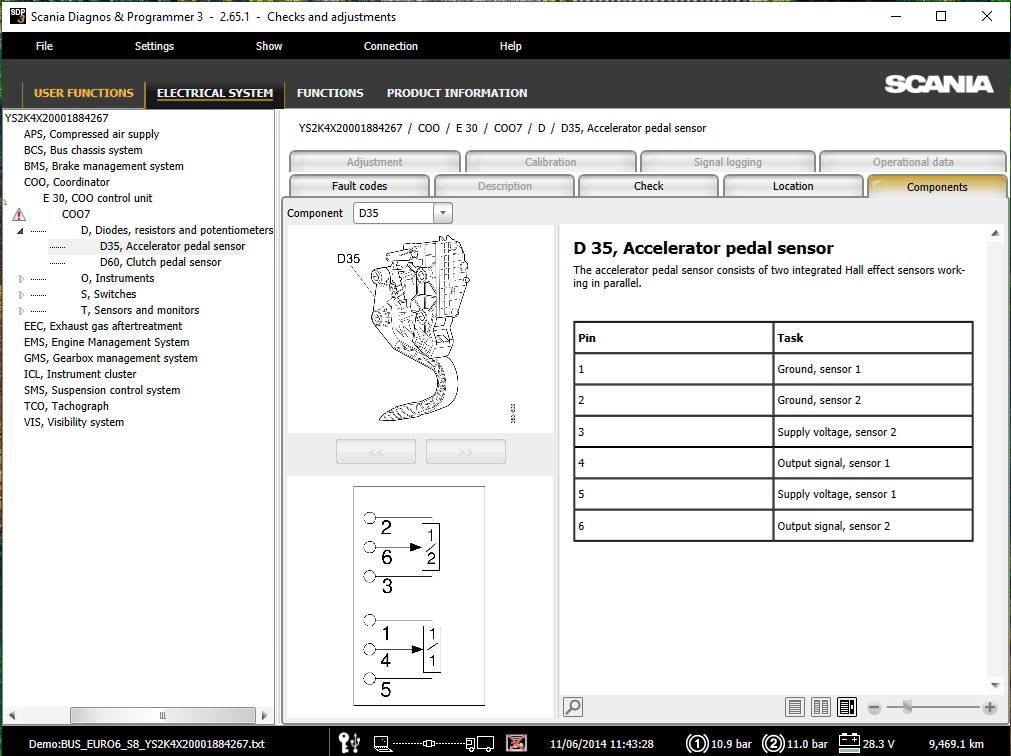Screen dimensions: 1011x756
Task: Click the zoom in plus icon
Action: point(990,708)
